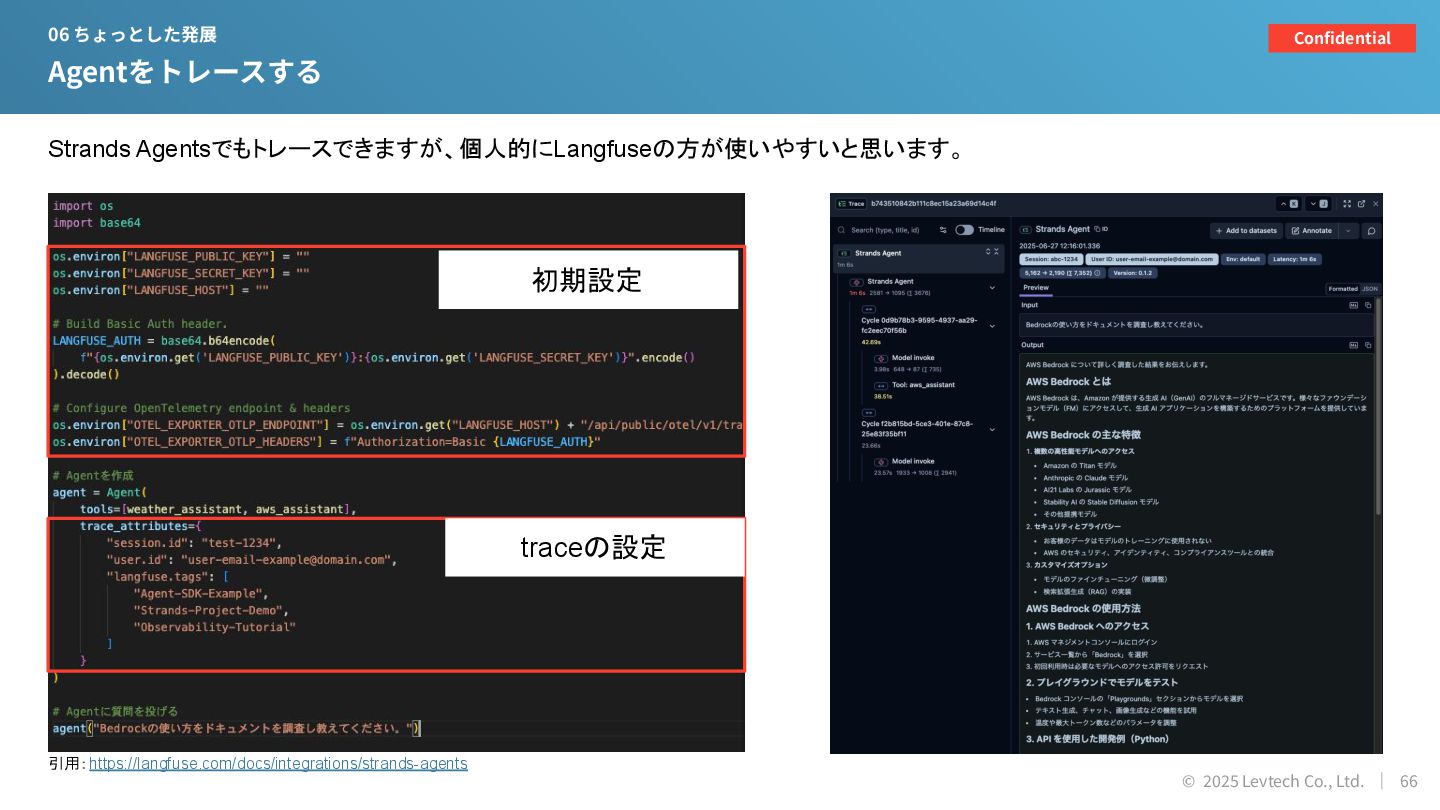The width and height of the screenshot is (1440, 810).
Task: Click the traceの設定 label box
Action: click(x=594, y=547)
